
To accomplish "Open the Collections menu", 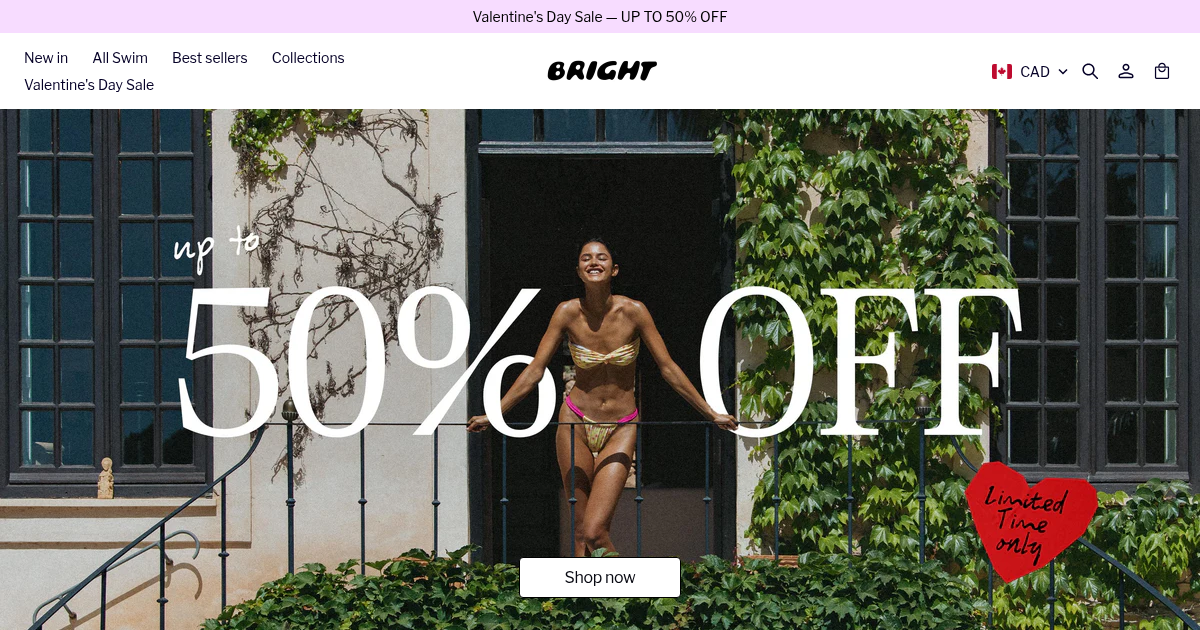I will point(308,58).
